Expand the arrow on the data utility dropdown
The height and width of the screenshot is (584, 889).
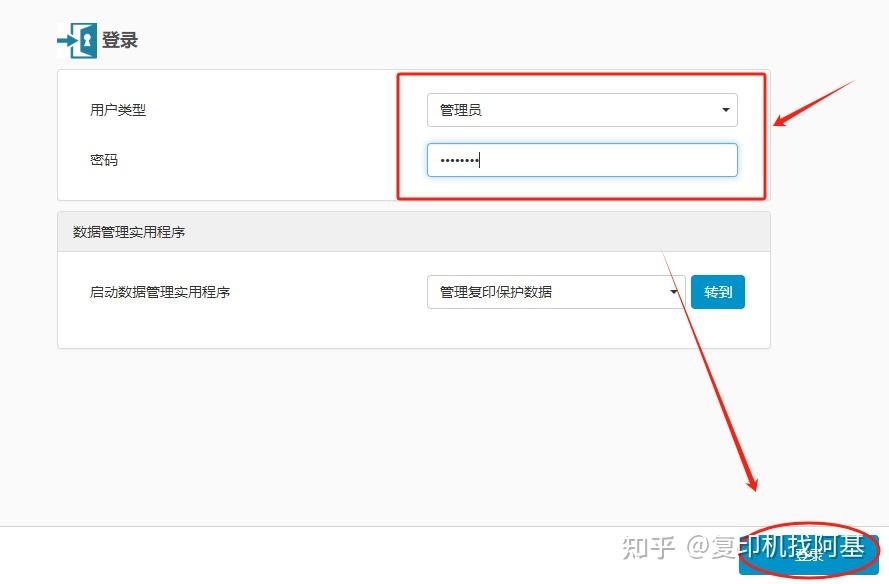point(674,292)
